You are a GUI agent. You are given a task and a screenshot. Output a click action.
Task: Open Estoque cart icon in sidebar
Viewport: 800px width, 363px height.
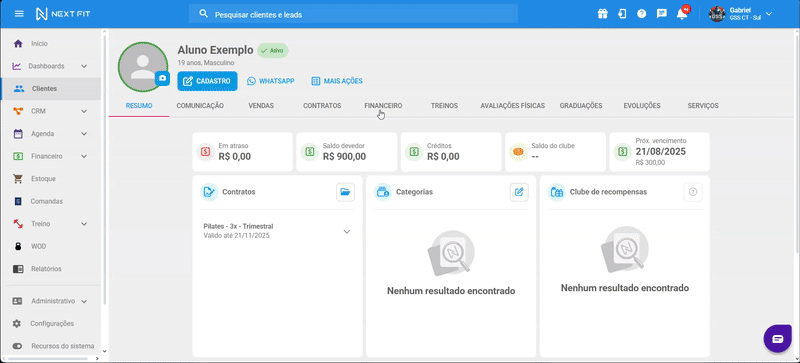[x=18, y=179]
